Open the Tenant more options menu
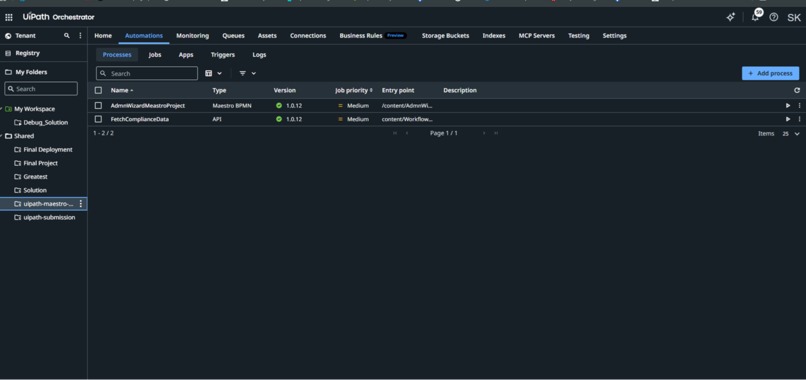Screen dimensions: 806x380 (x=80, y=35)
